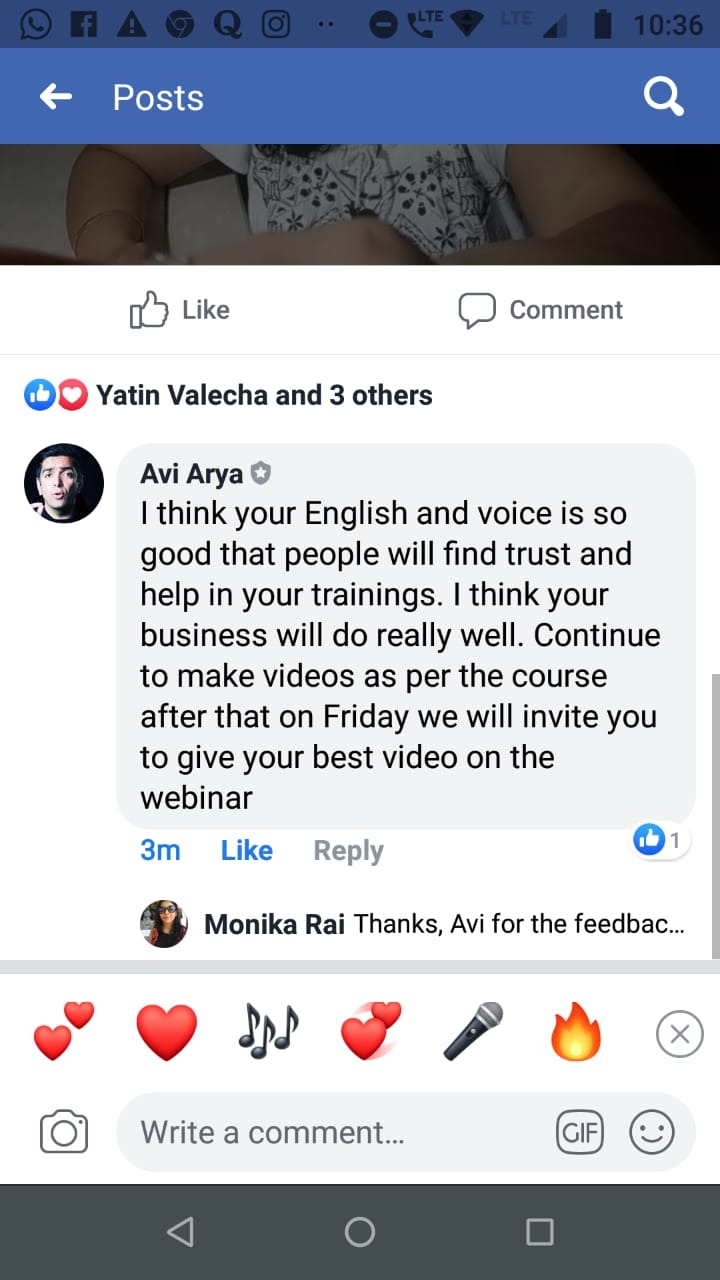Viewport: 720px width, 1280px height.
Task: Open search with the magnifier icon
Action: (x=663, y=97)
